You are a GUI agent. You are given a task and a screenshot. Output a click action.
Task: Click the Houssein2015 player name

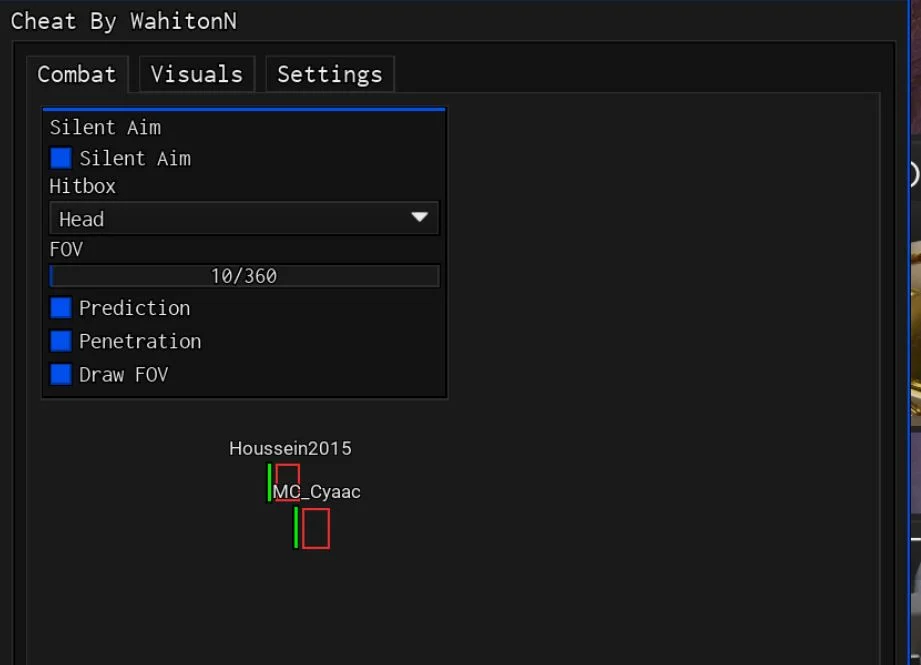point(290,448)
